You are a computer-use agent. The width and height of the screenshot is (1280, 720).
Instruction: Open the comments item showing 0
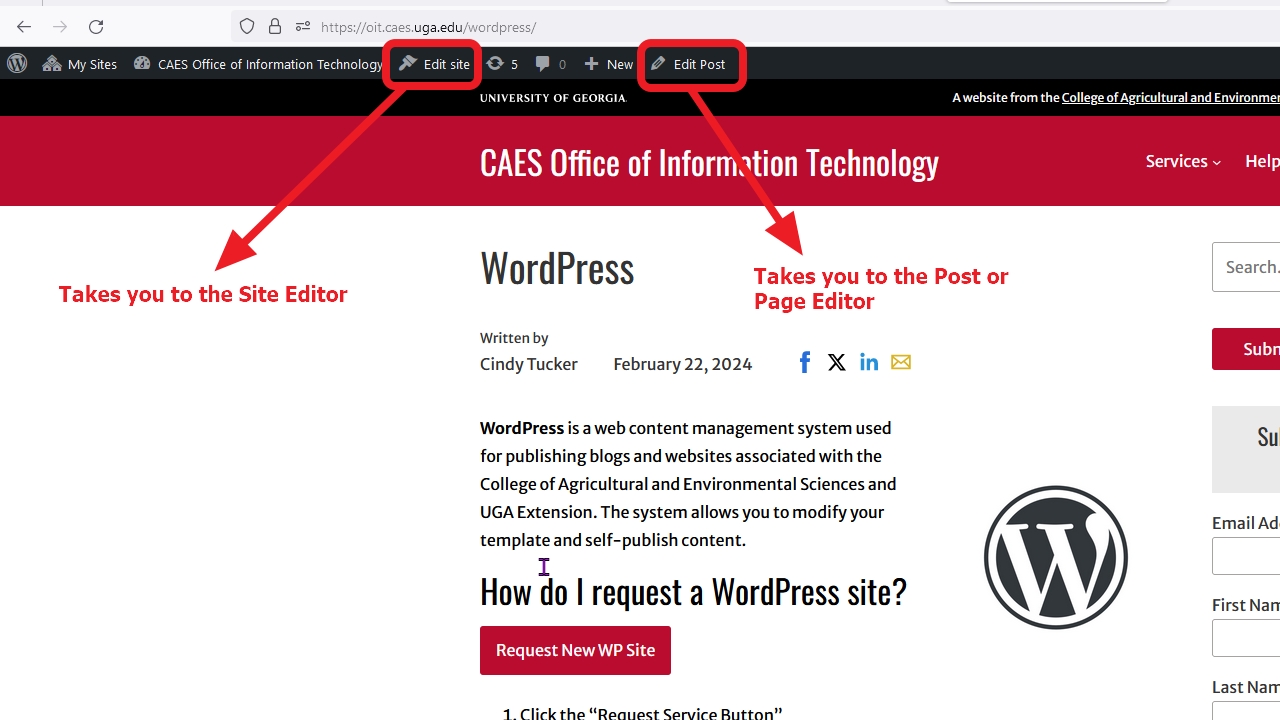click(550, 64)
